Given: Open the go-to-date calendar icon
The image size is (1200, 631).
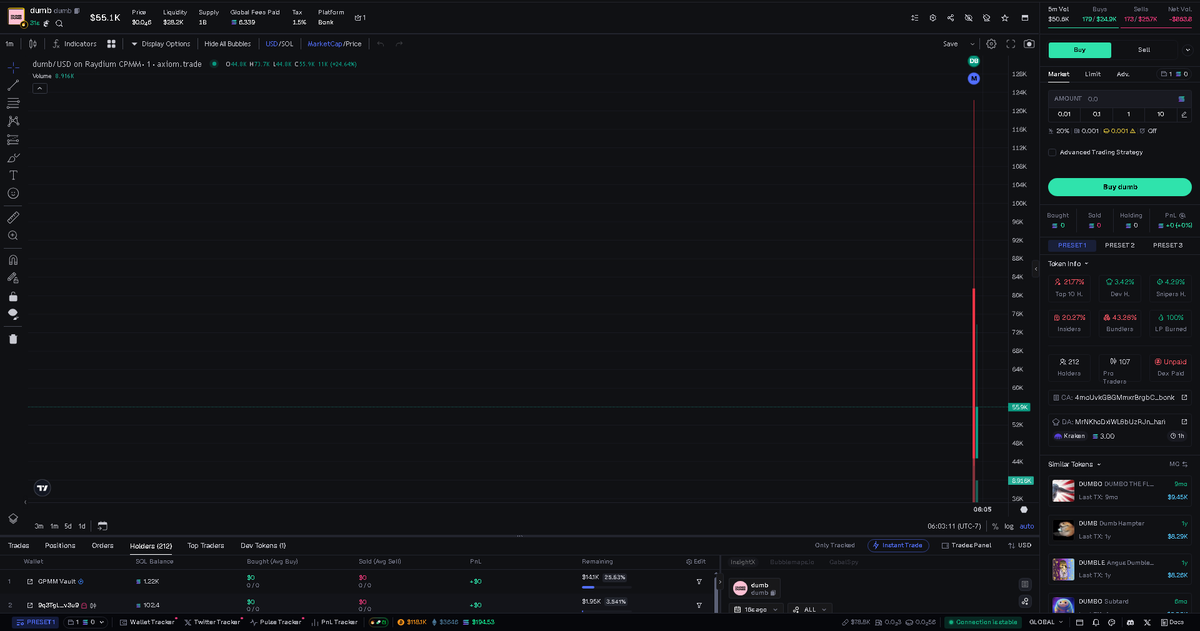Looking at the screenshot, I should coord(102,526).
